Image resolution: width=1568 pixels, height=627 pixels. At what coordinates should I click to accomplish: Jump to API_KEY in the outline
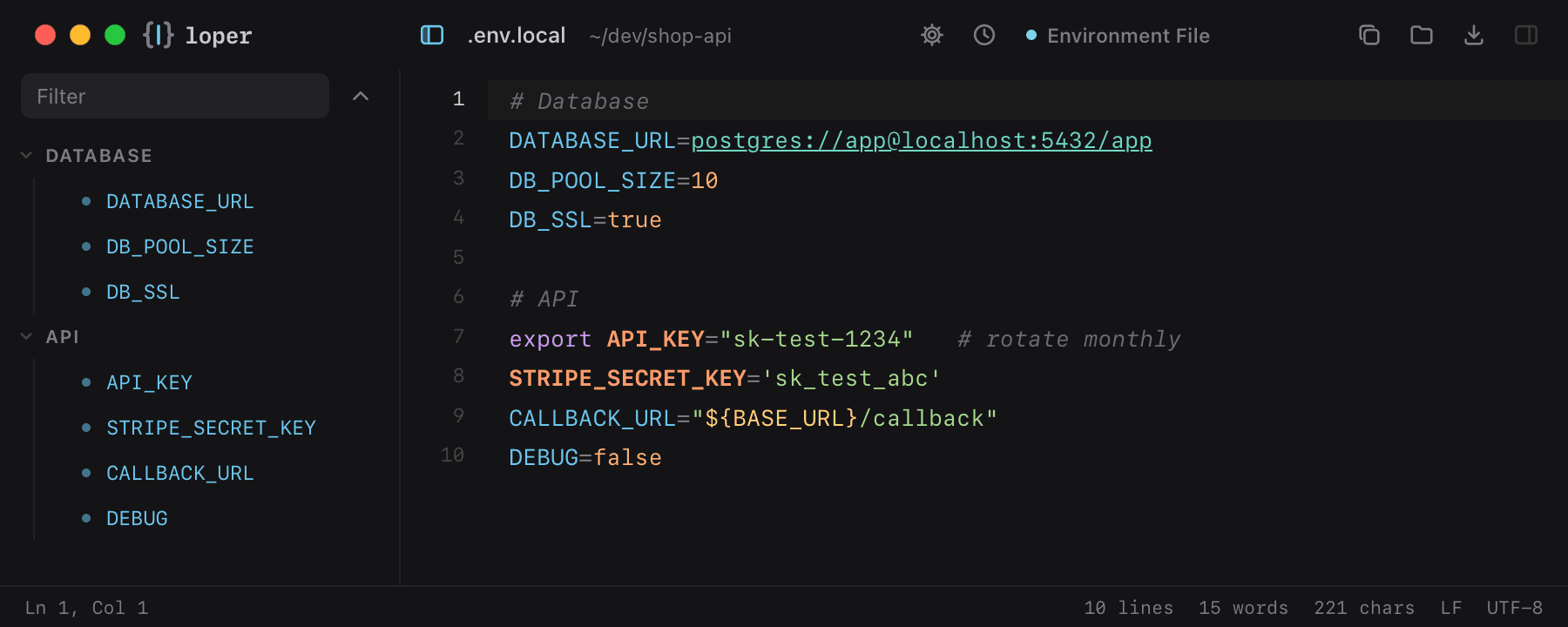point(149,382)
